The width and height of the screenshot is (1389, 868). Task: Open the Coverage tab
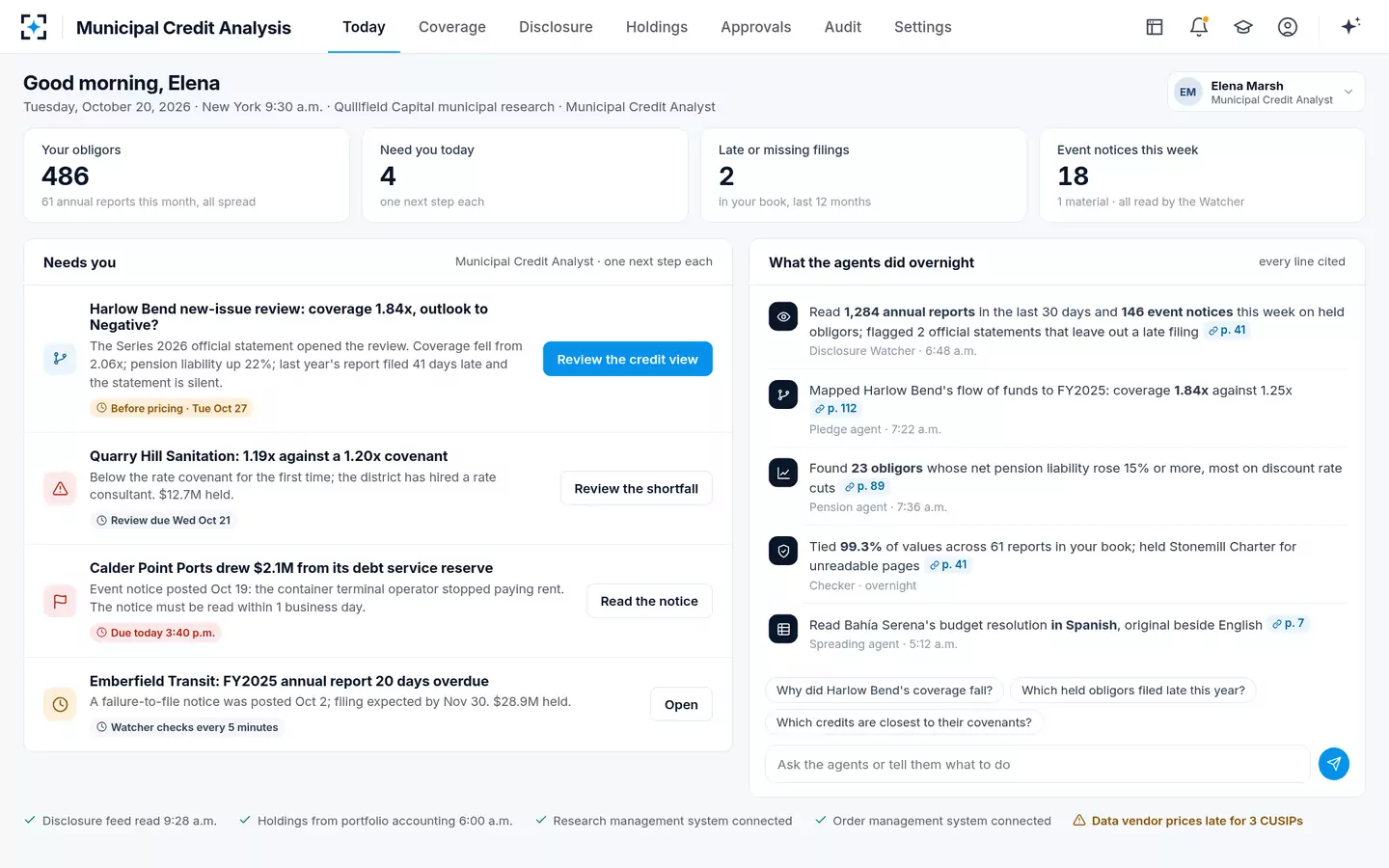click(x=452, y=27)
